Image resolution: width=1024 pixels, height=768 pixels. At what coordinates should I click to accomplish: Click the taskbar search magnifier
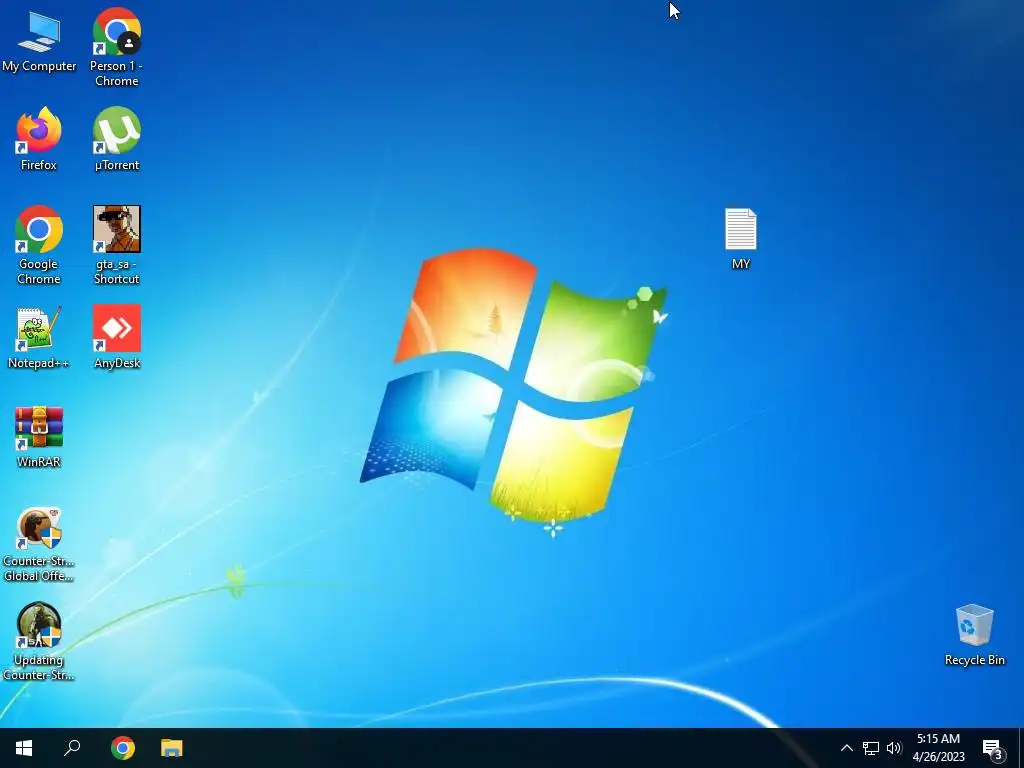72,748
